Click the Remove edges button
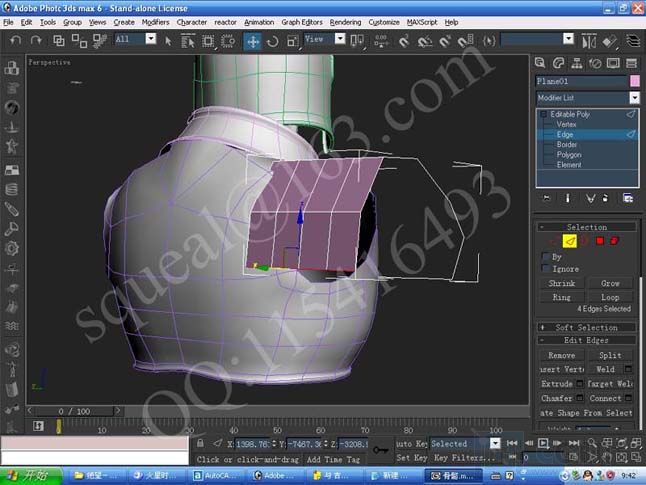 (x=561, y=355)
